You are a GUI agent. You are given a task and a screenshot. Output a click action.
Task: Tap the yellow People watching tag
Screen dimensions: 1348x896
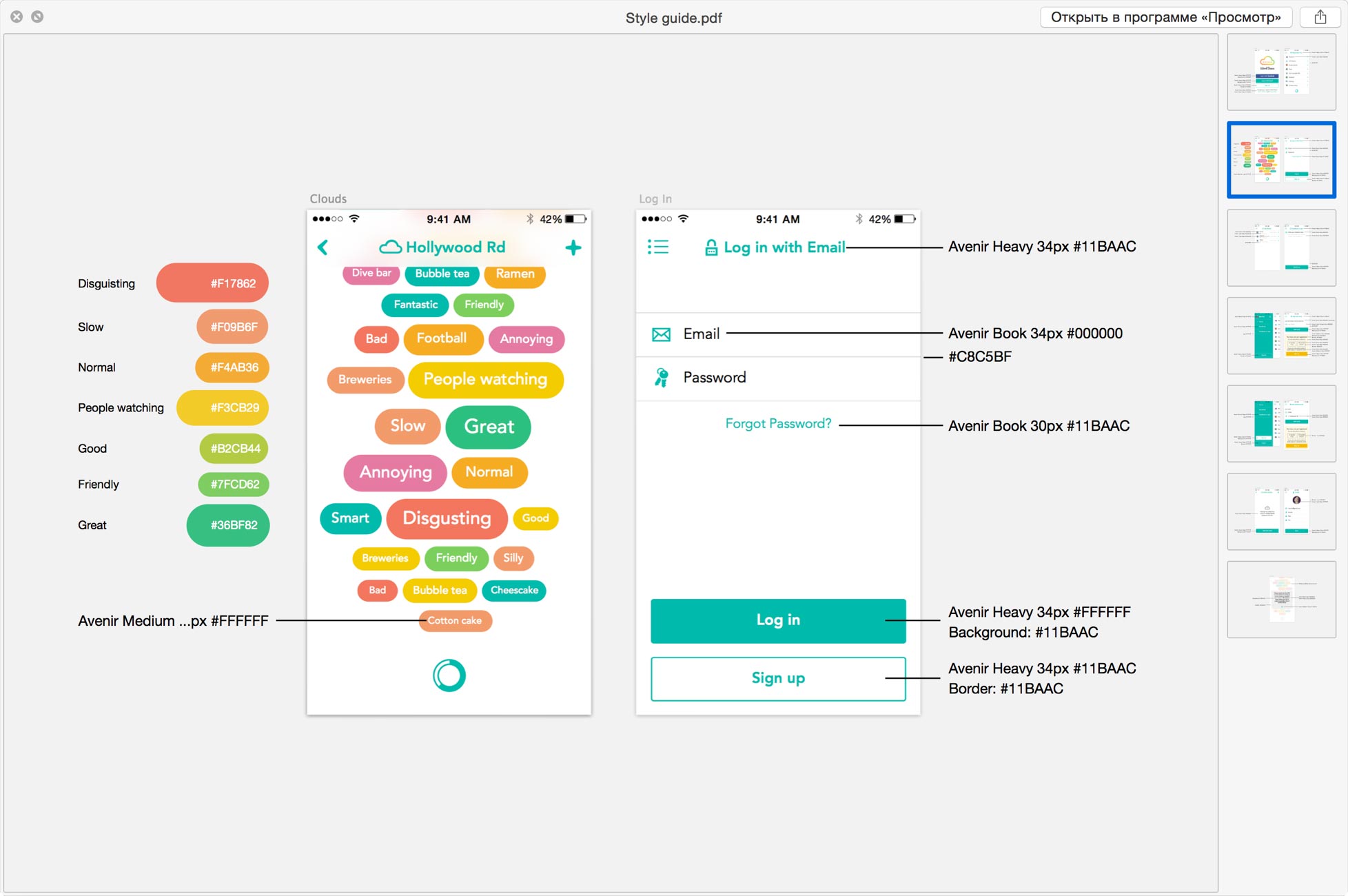[x=485, y=380]
